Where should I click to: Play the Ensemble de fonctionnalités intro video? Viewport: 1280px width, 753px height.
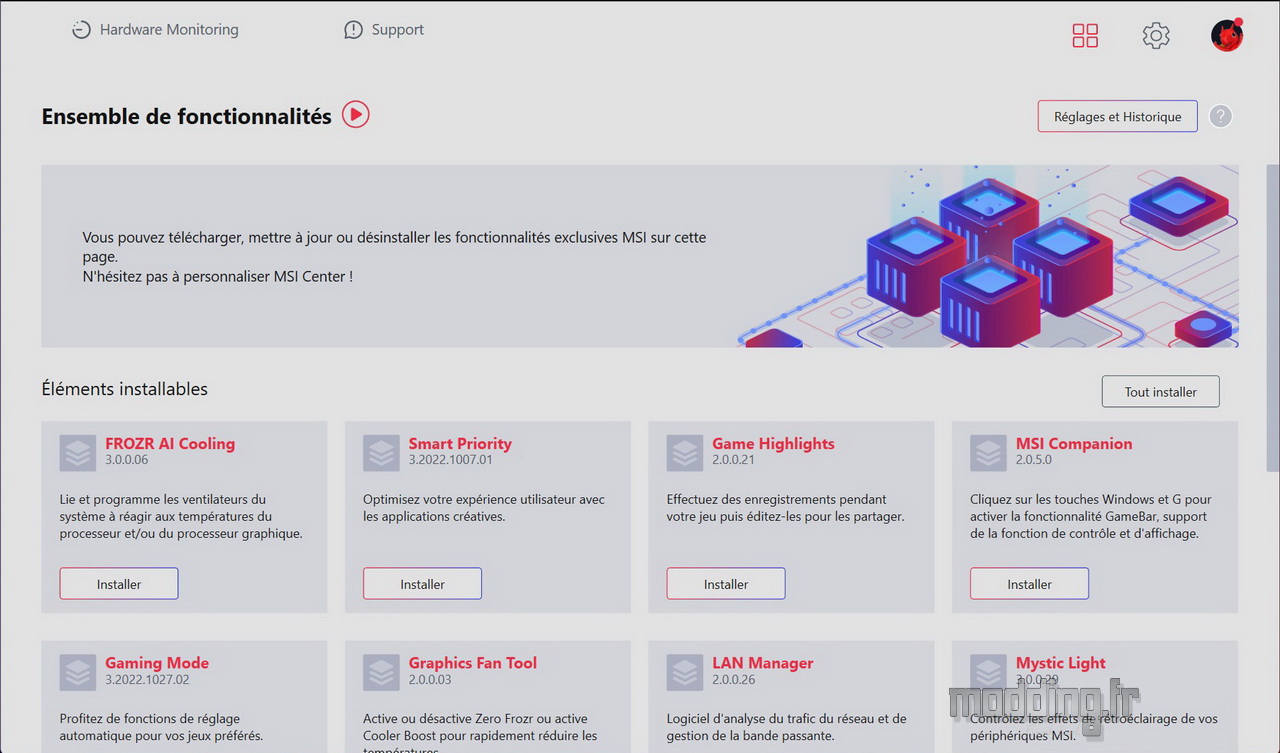[356, 115]
